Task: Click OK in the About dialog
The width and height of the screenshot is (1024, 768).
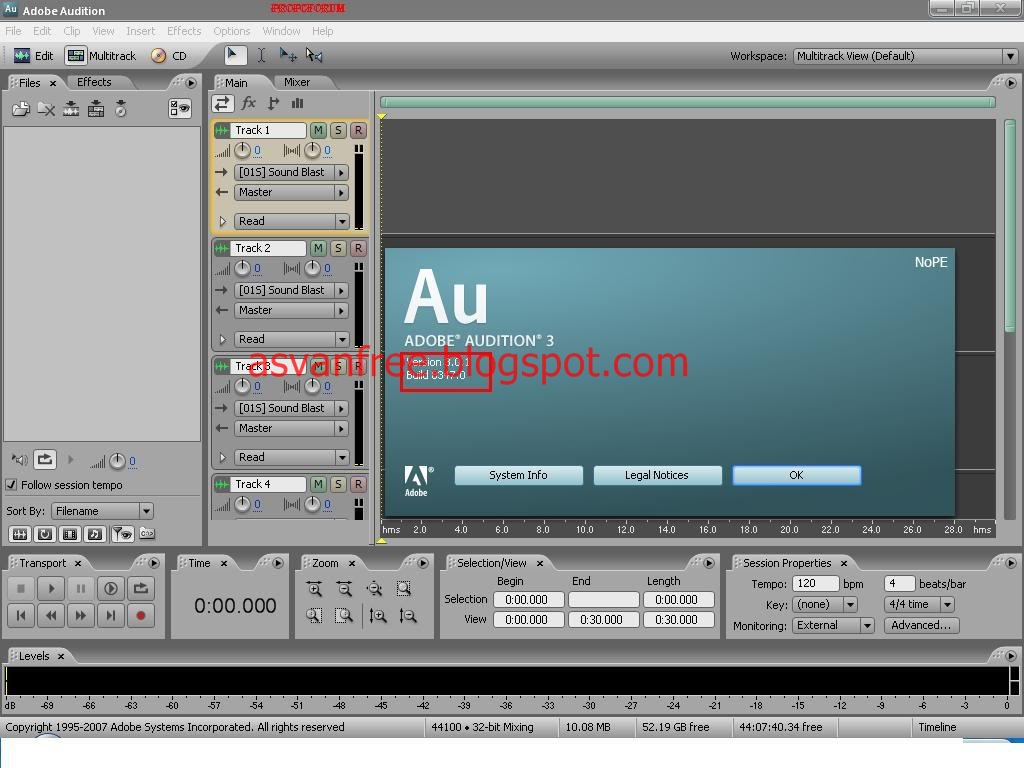Action: click(x=797, y=475)
